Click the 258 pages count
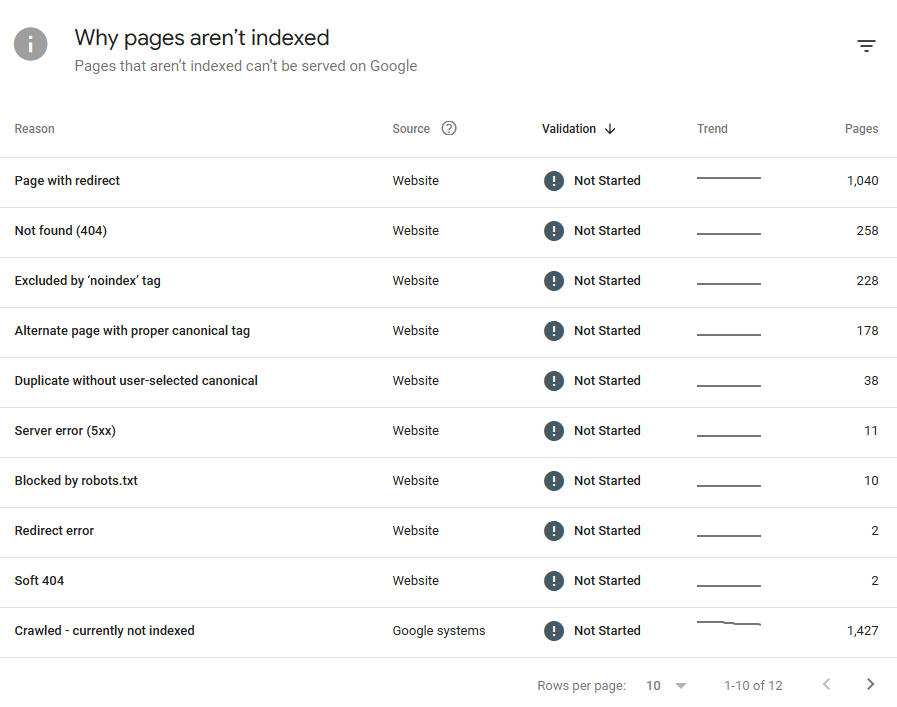Image resolution: width=897 pixels, height=707 pixels. coord(867,231)
